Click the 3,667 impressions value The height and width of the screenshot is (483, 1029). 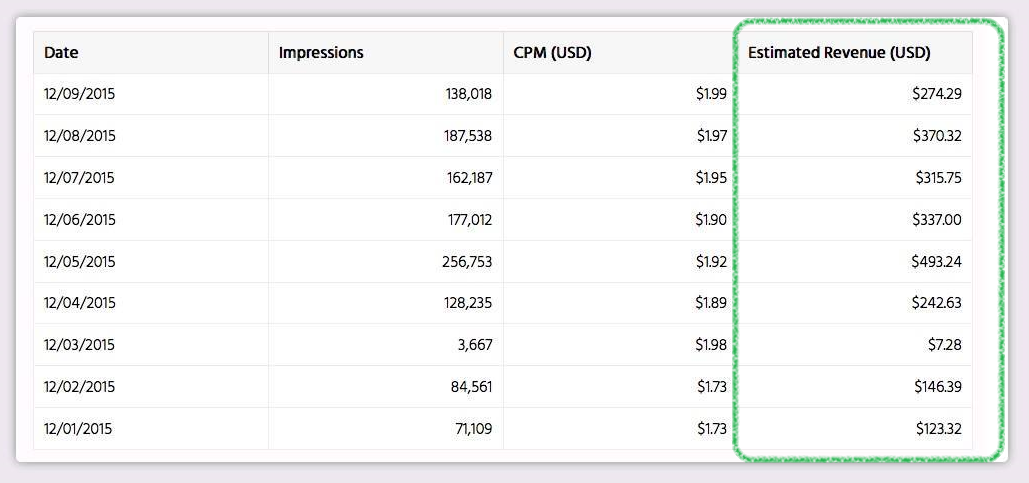click(475, 345)
